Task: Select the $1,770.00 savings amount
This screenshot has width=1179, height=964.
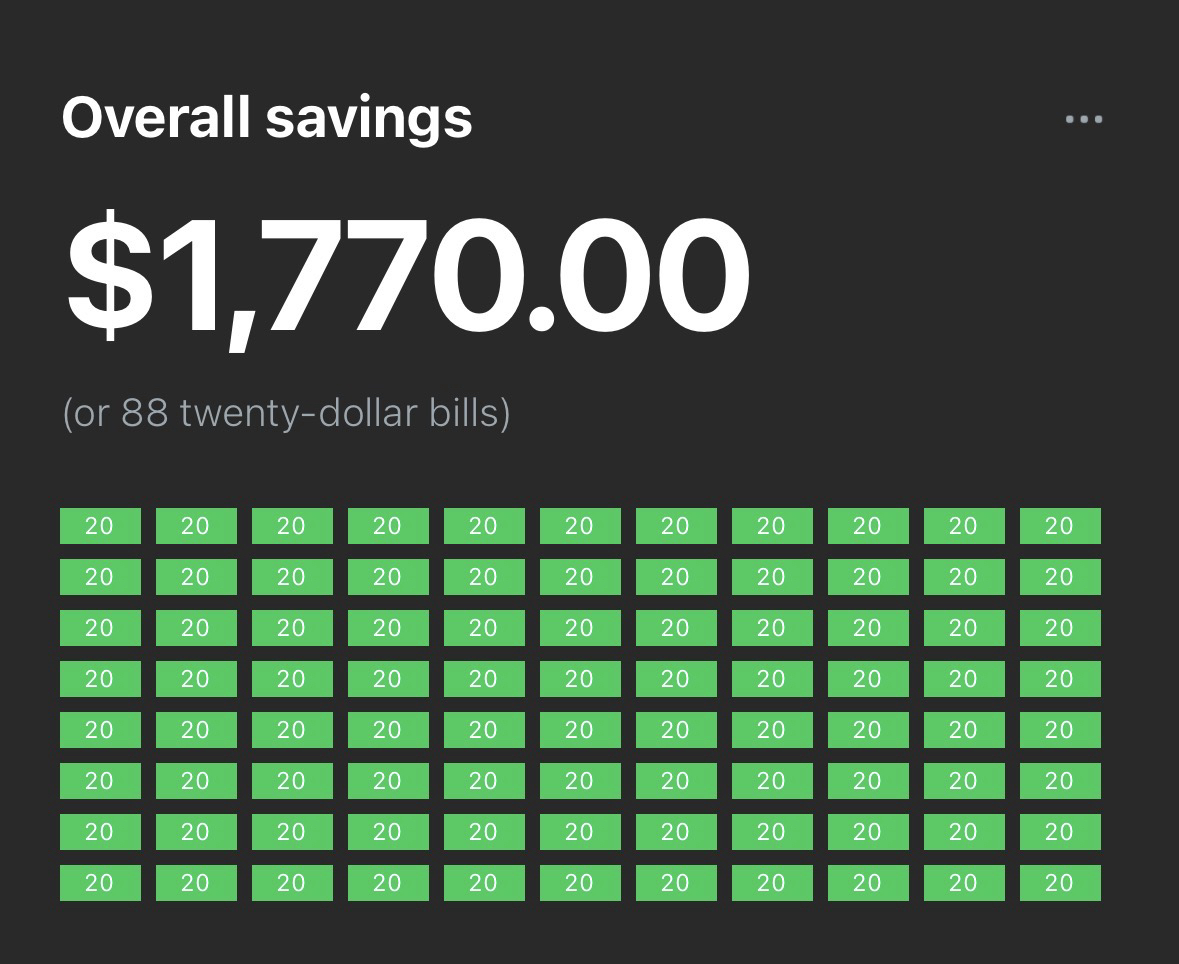Action: click(x=407, y=275)
